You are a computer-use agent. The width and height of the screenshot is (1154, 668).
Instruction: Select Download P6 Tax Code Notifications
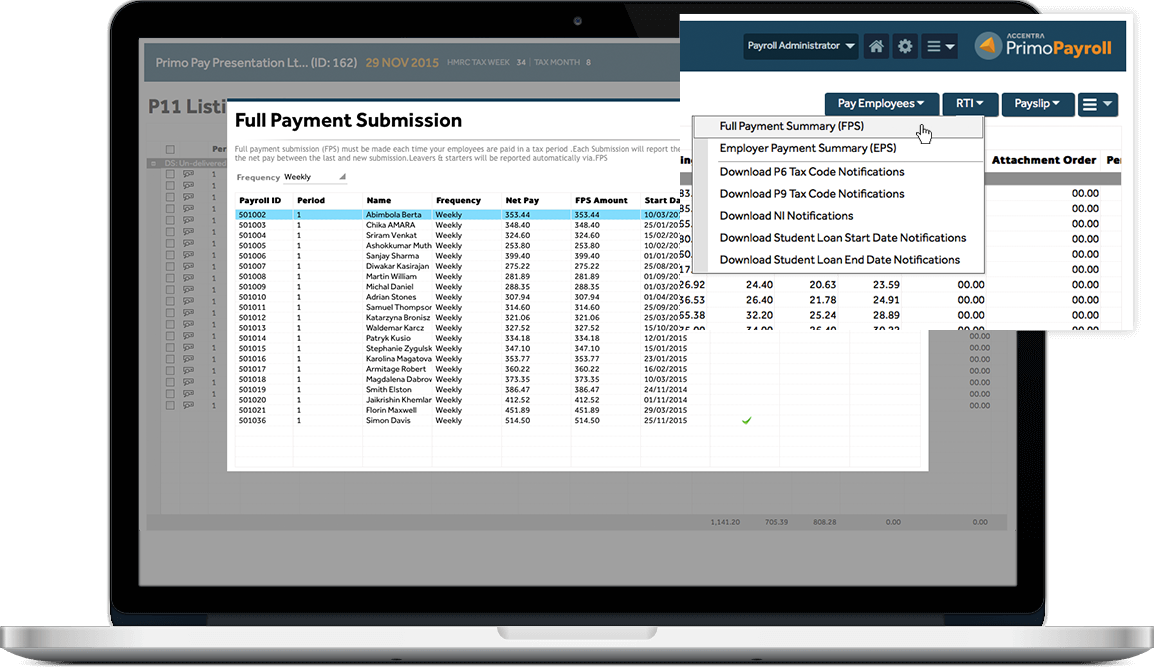point(812,171)
